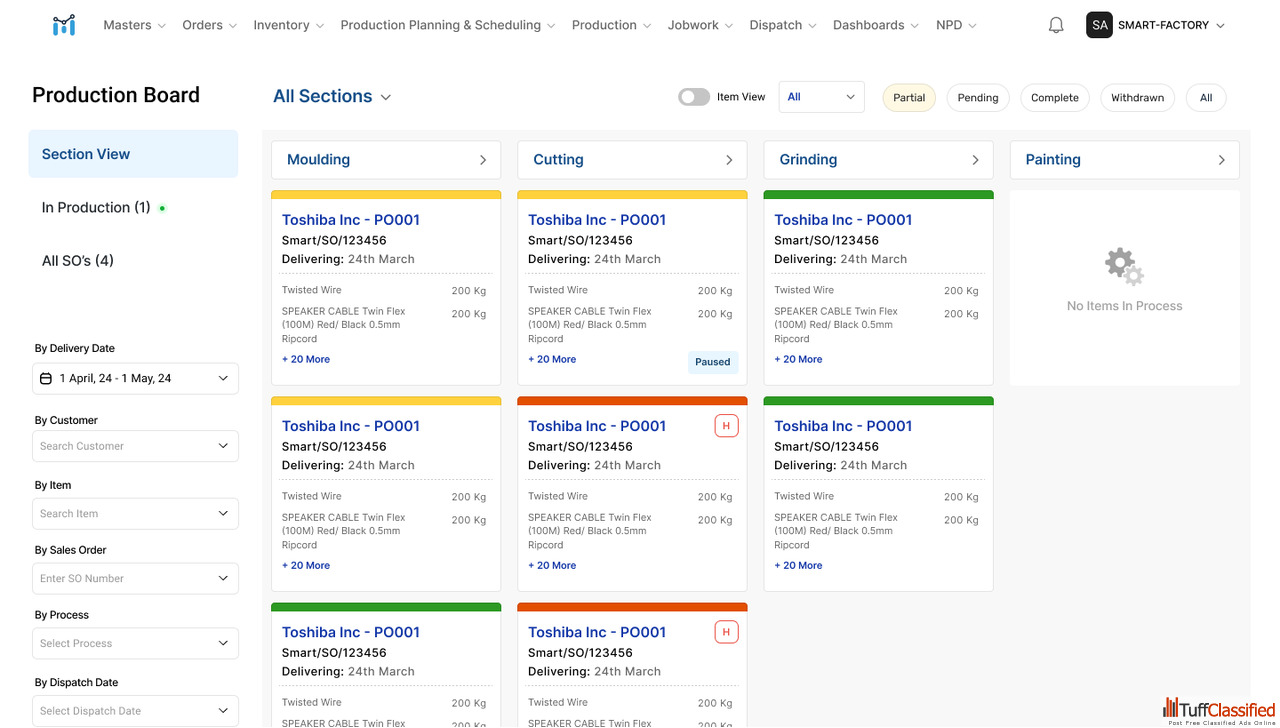The image size is (1280, 728).
Task: Open the By Customer search dropdown
Action: pos(135,446)
